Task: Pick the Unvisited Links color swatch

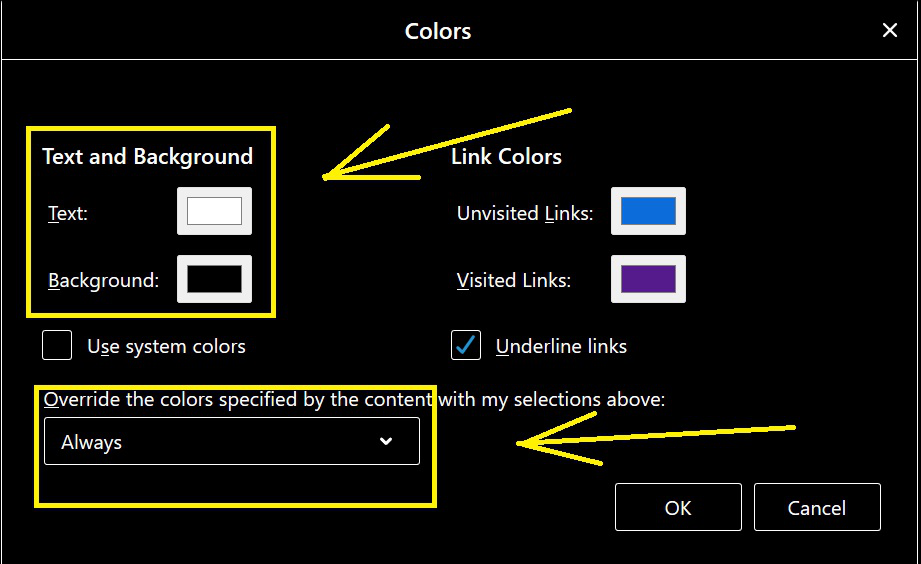Action: click(x=648, y=211)
